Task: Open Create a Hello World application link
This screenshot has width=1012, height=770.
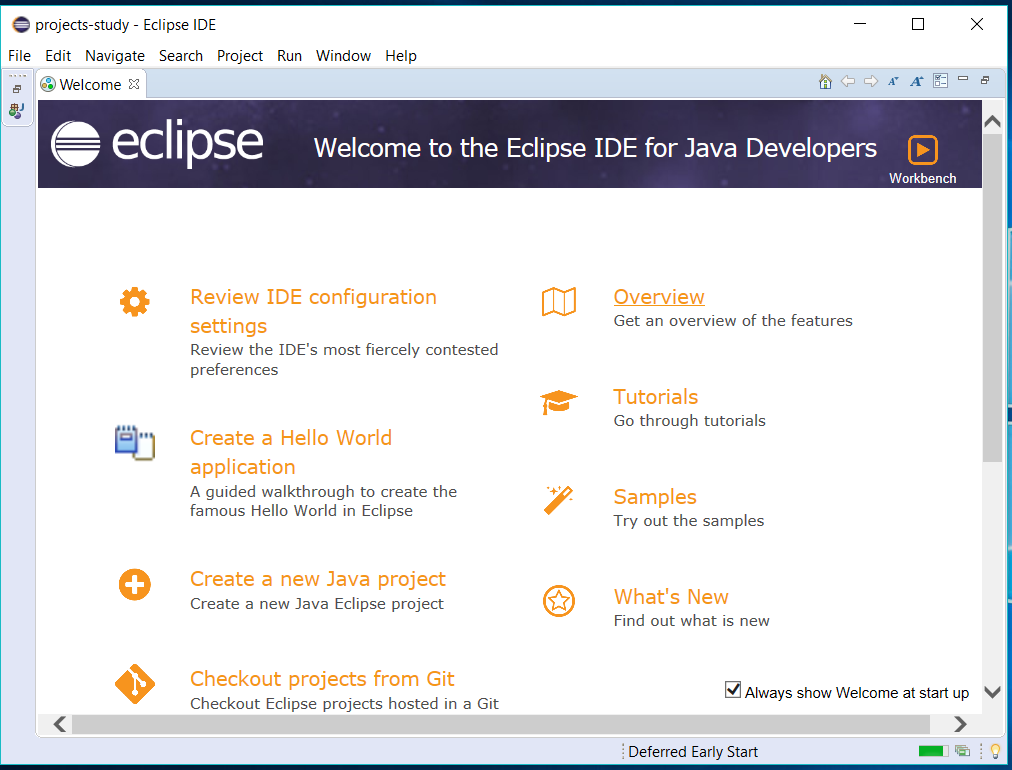Action: click(x=290, y=452)
